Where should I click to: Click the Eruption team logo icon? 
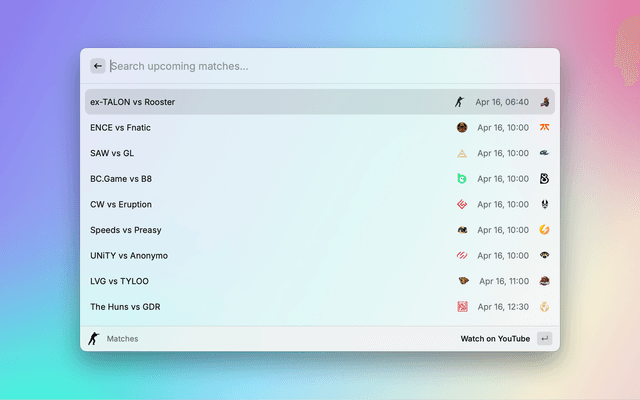click(544, 204)
